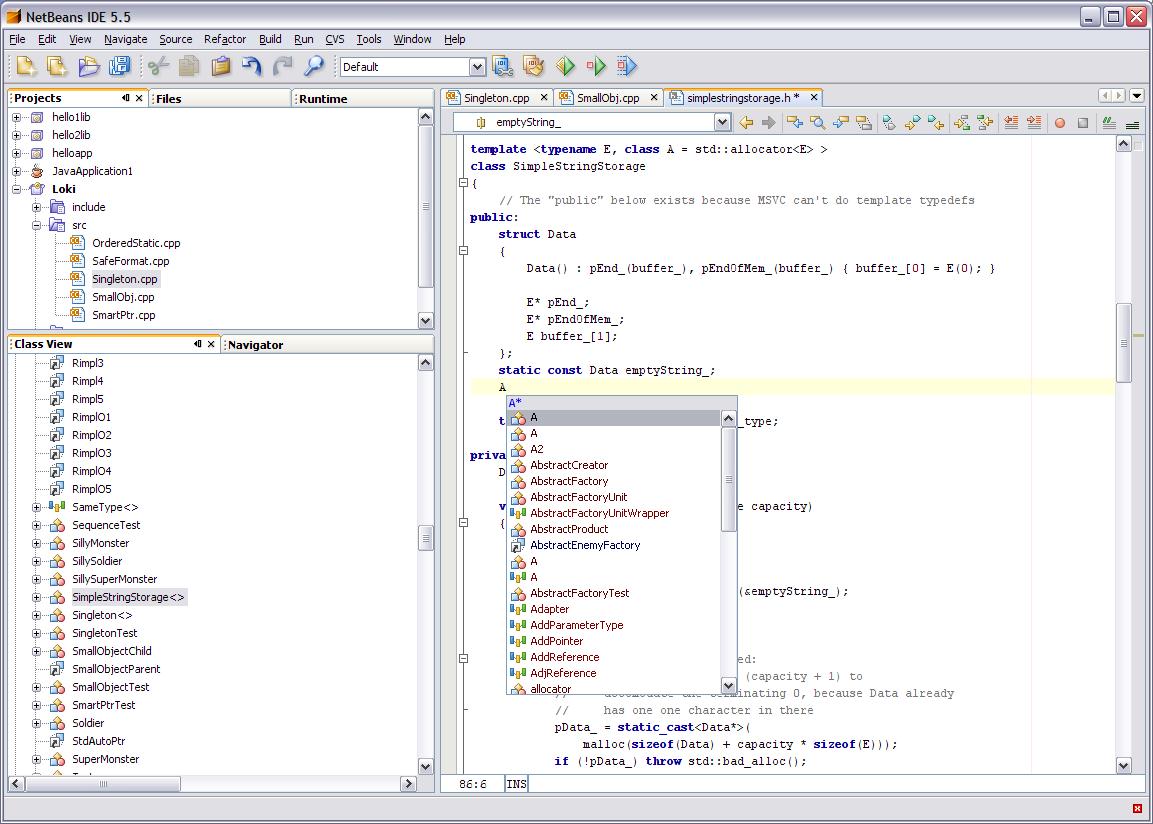
Task: Close the Class View panel
Action: (x=211, y=344)
